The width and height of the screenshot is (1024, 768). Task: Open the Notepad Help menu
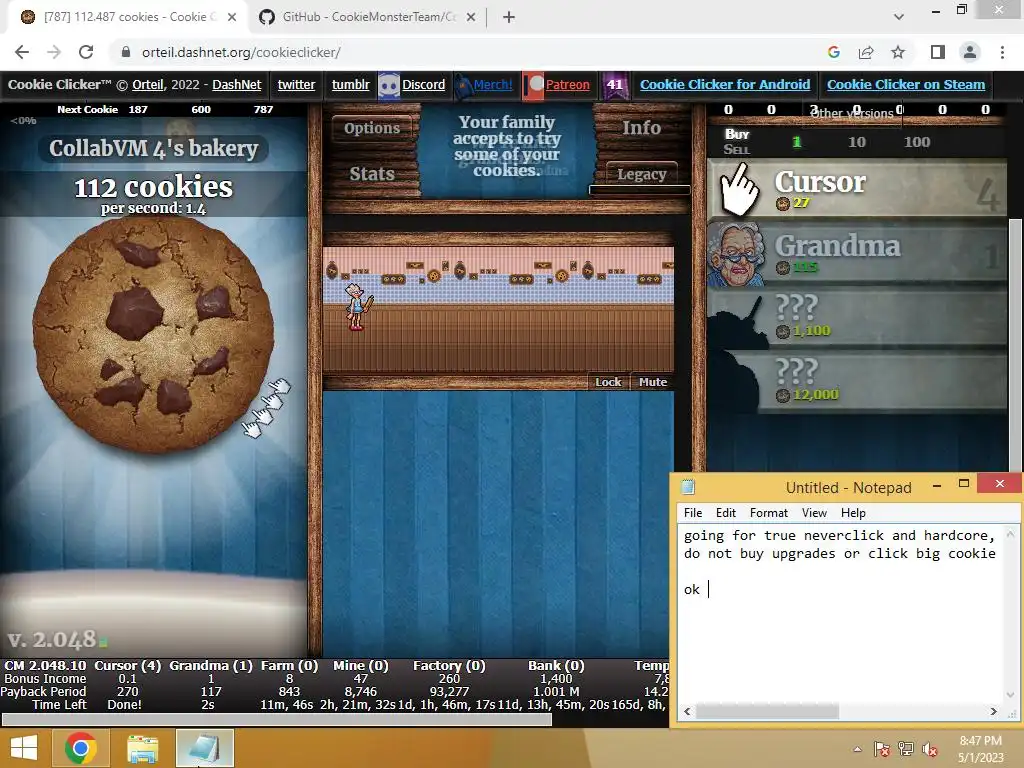pyautogui.click(x=853, y=513)
